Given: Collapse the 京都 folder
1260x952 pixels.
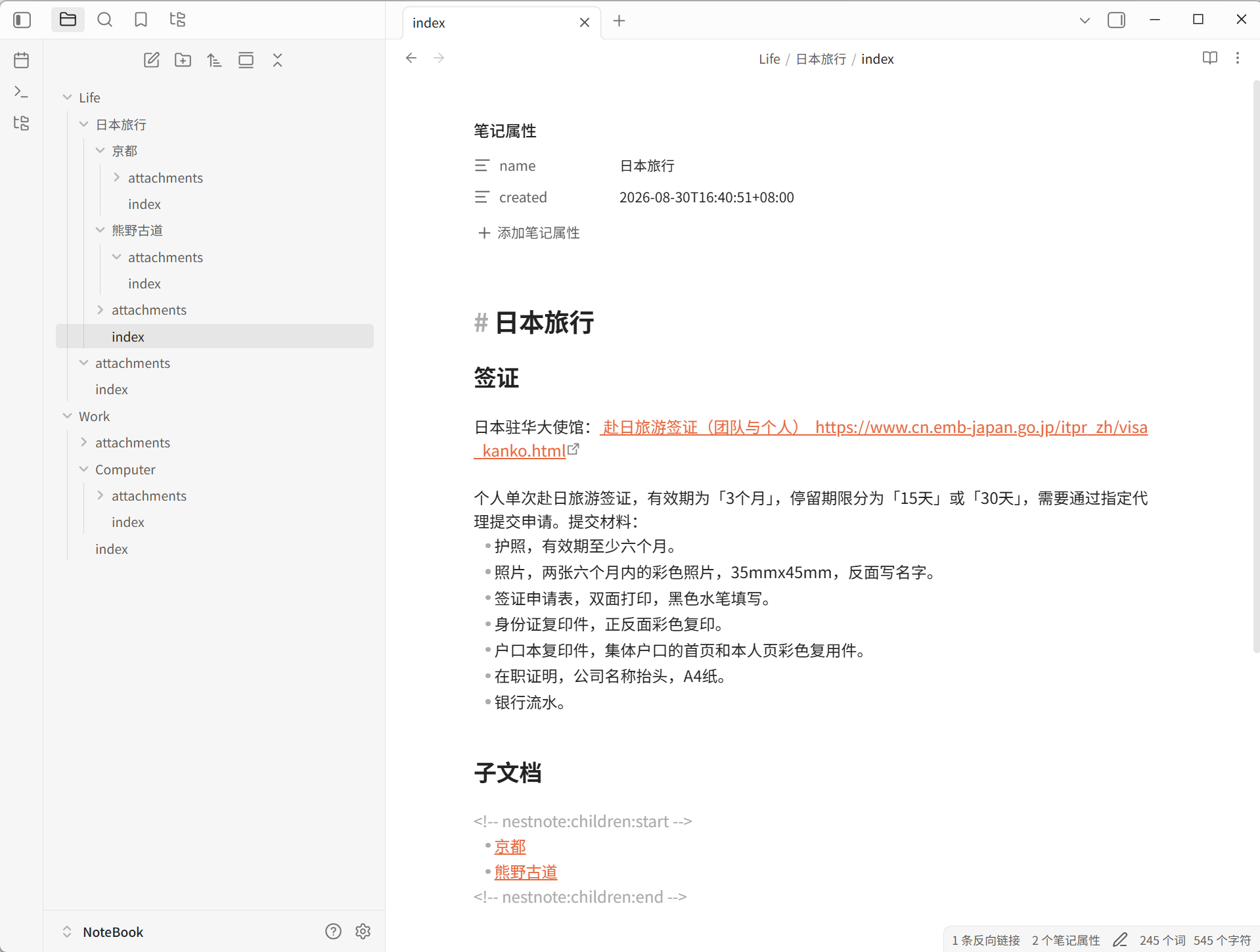Looking at the screenshot, I should point(101,150).
